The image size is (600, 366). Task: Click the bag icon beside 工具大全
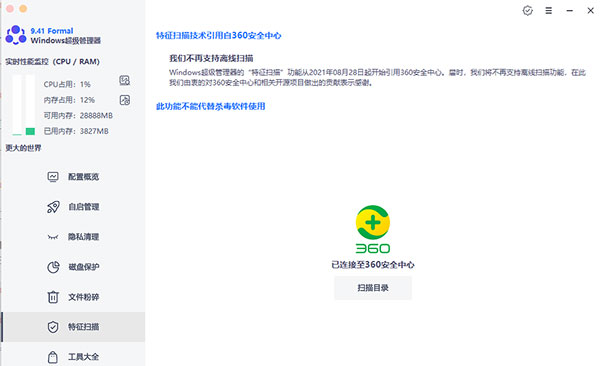point(53,357)
